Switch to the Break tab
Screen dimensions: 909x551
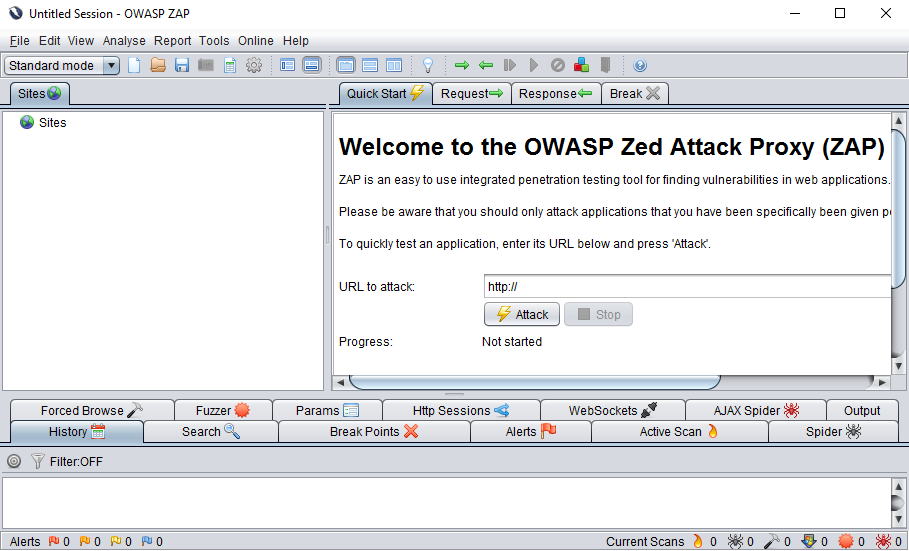point(635,93)
